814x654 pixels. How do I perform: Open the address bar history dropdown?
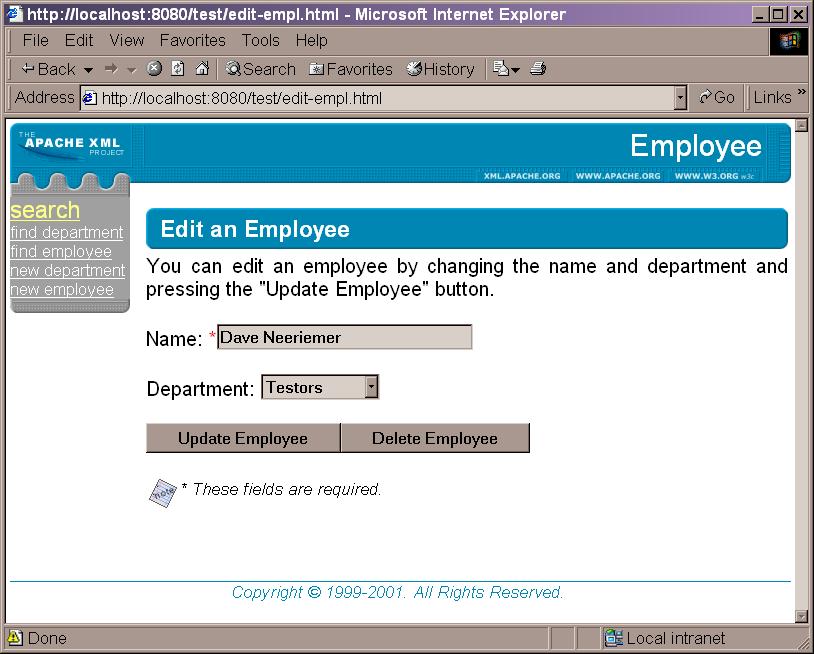pos(681,98)
